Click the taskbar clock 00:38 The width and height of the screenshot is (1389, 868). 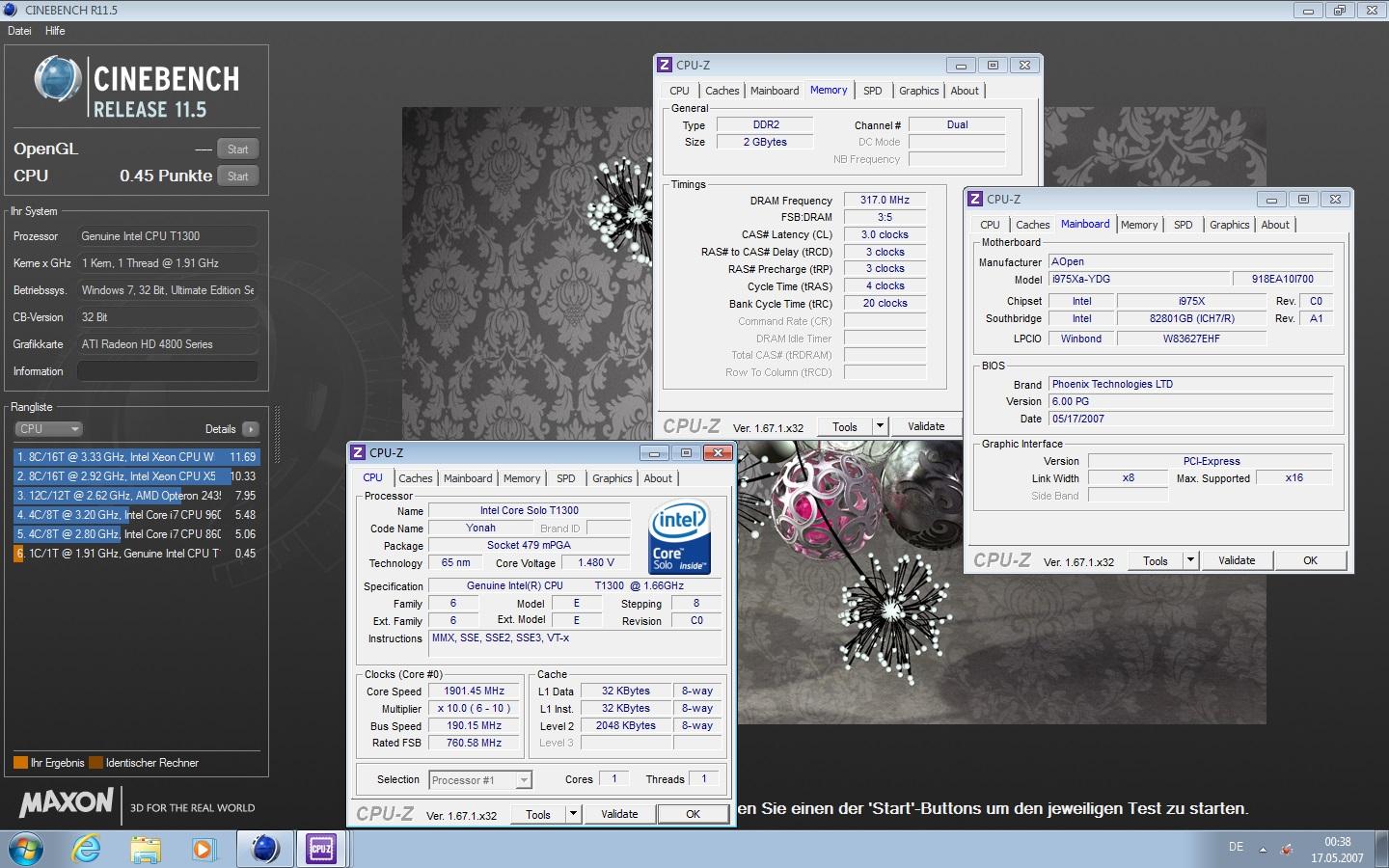click(x=1337, y=842)
